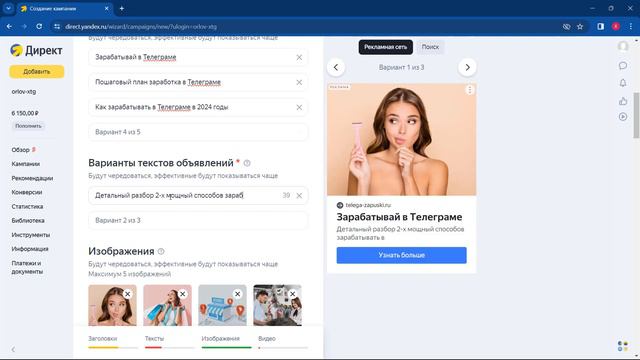Image resolution: width=640 pixels, height=360 pixels.
Task: Open Yandex services dots icon
Action: point(623,346)
